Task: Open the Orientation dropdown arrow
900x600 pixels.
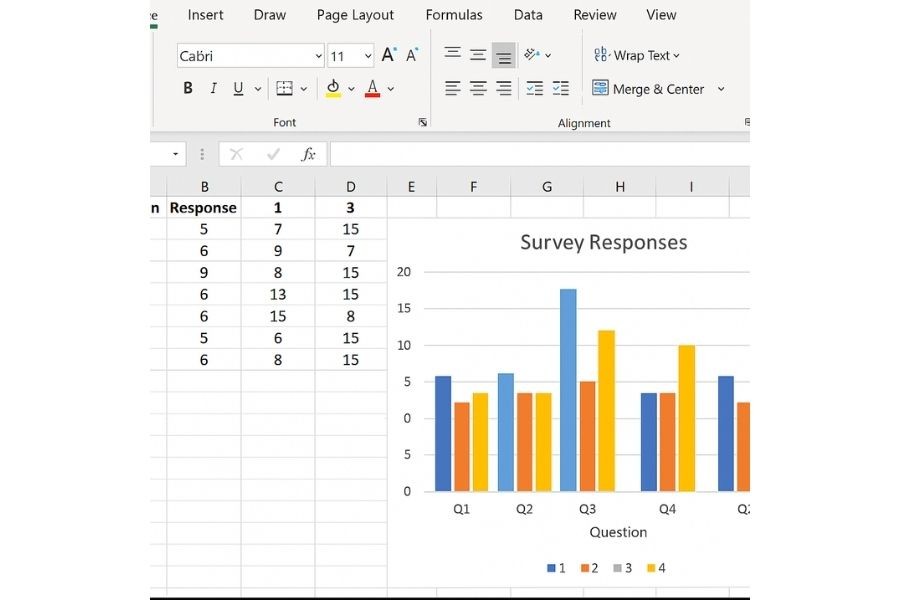Action: [x=548, y=55]
